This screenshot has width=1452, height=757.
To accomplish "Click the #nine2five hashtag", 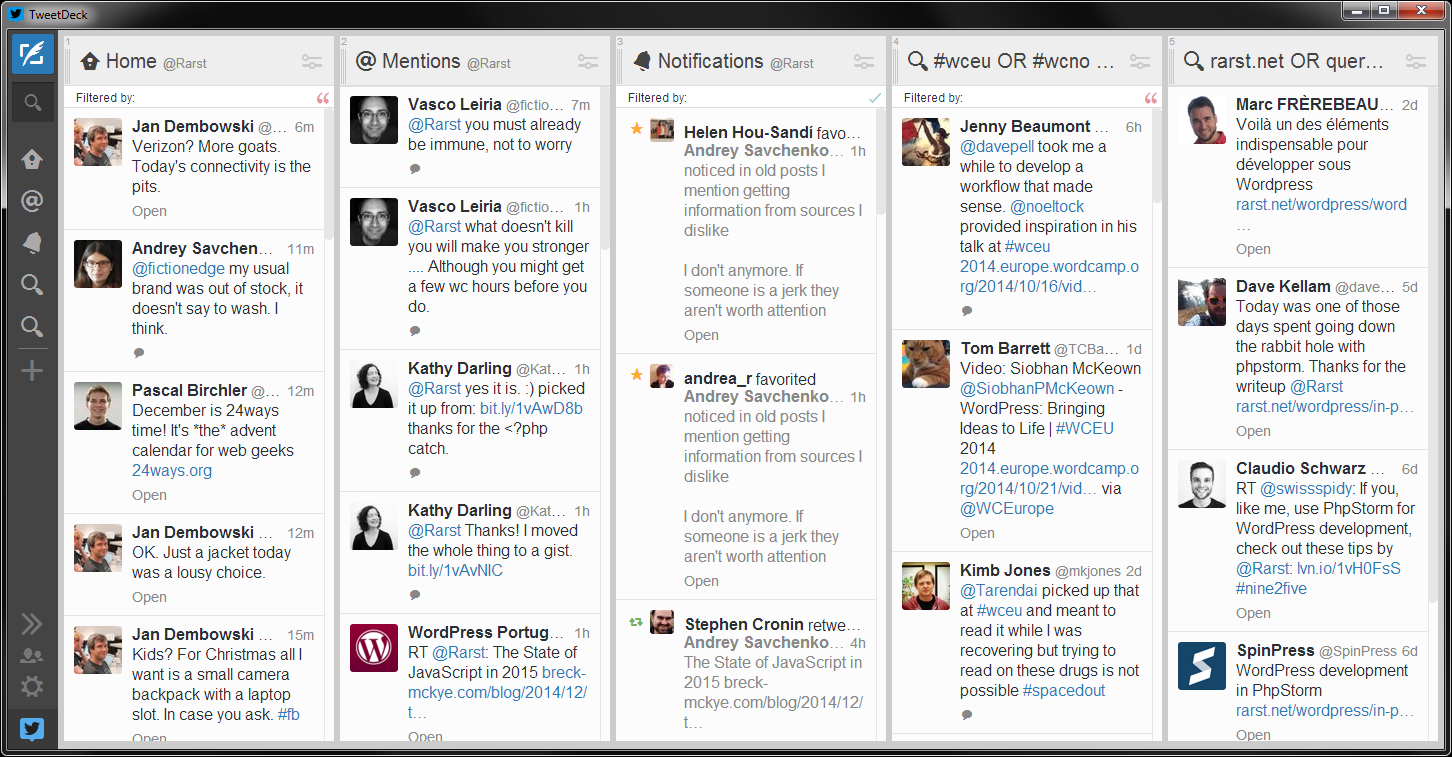I will pyautogui.click(x=1271, y=588).
